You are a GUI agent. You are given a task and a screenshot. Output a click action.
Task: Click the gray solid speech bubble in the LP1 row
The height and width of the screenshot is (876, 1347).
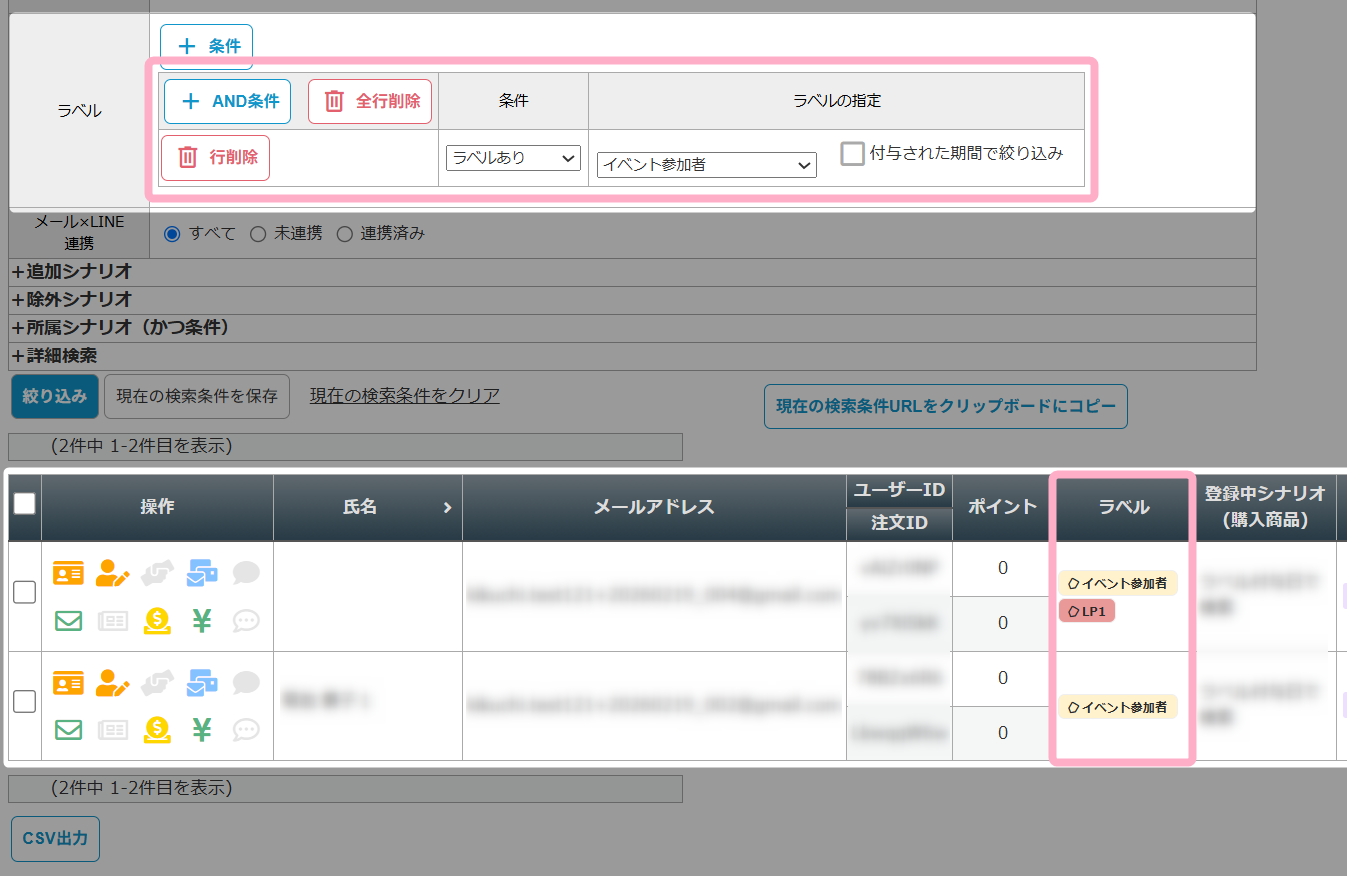click(246, 573)
